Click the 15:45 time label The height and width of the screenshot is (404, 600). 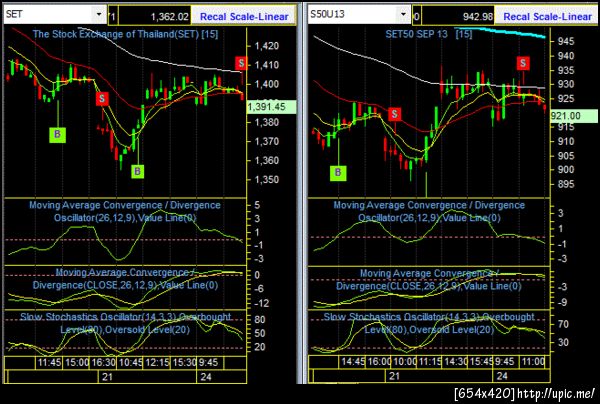point(481,362)
